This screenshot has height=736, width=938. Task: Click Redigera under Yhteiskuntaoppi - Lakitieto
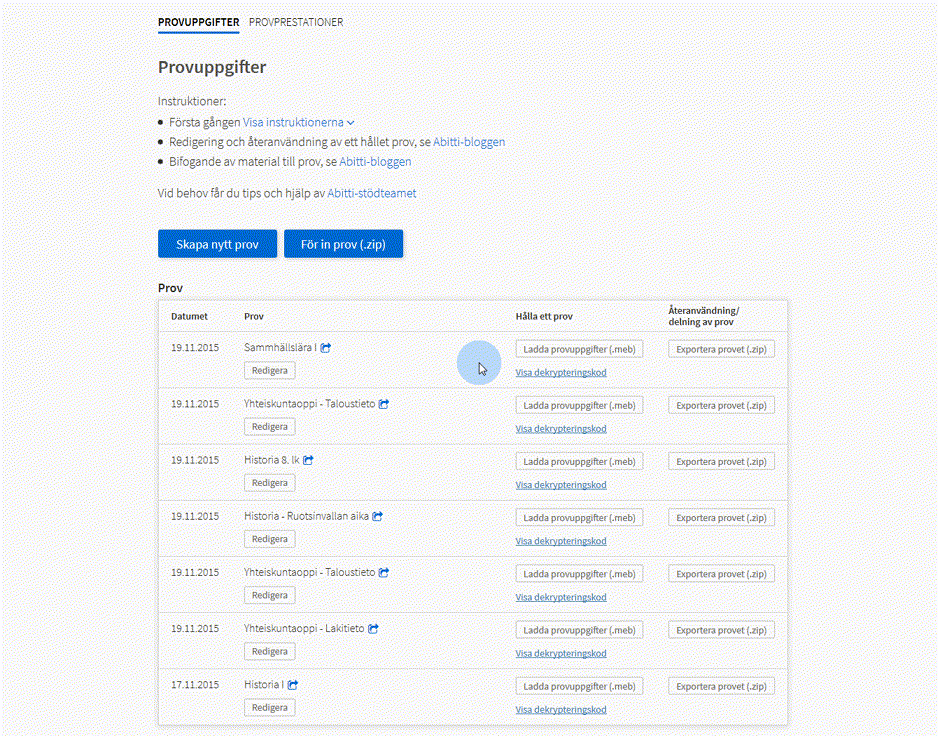click(x=269, y=651)
